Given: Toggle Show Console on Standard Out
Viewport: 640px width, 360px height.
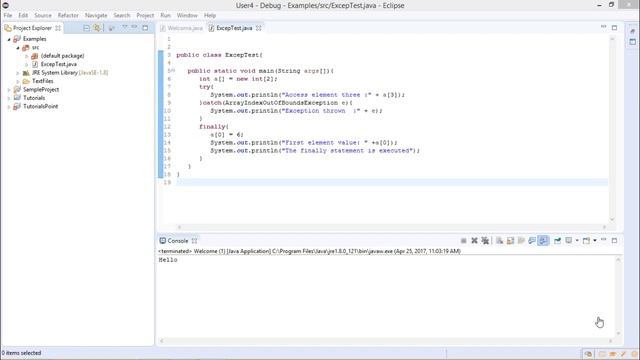Looking at the screenshot, I should point(532,241).
